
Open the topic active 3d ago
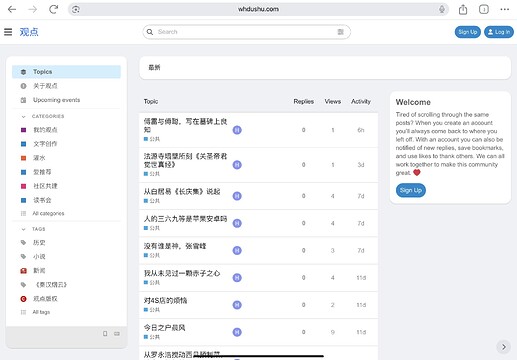185,160
